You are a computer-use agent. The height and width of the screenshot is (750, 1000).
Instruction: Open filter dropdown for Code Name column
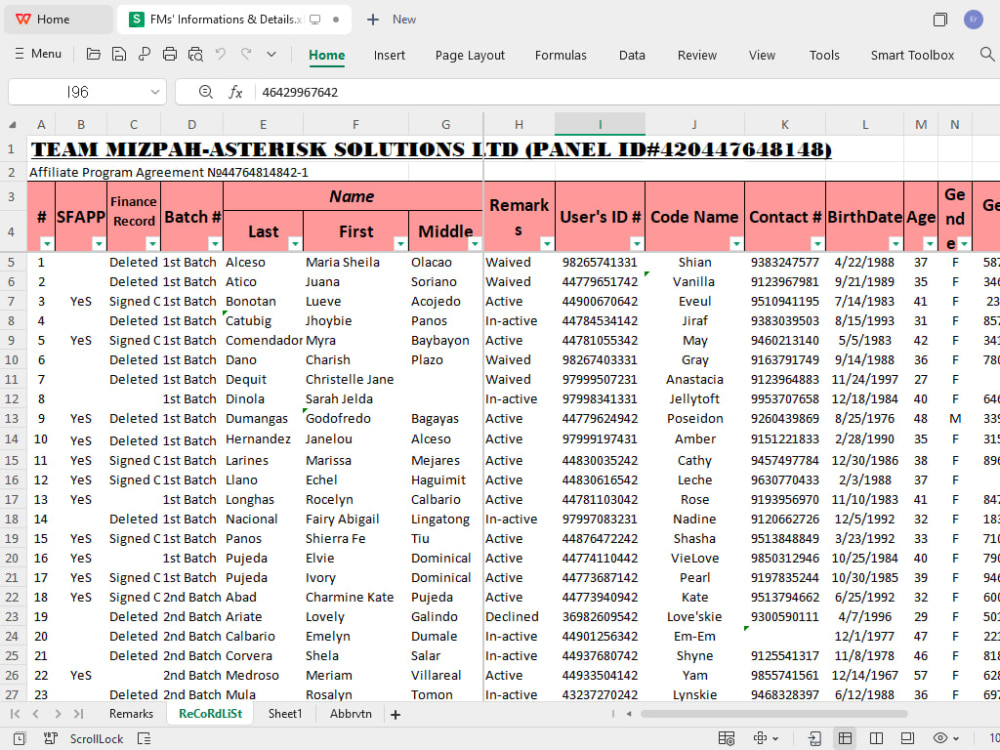(x=736, y=244)
